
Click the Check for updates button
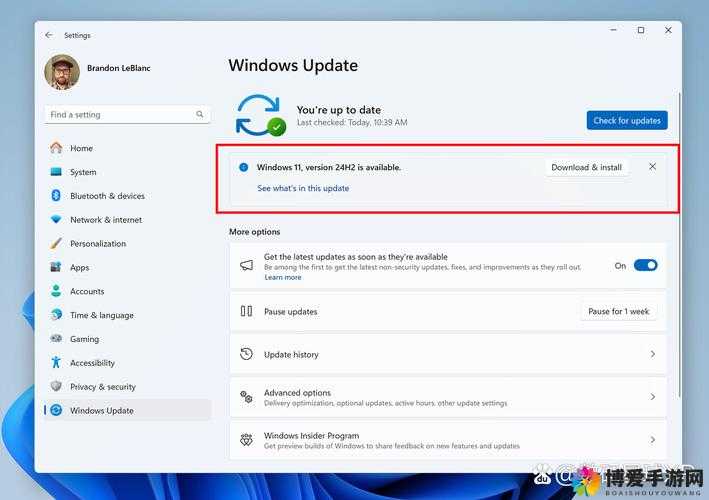pyautogui.click(x=627, y=120)
